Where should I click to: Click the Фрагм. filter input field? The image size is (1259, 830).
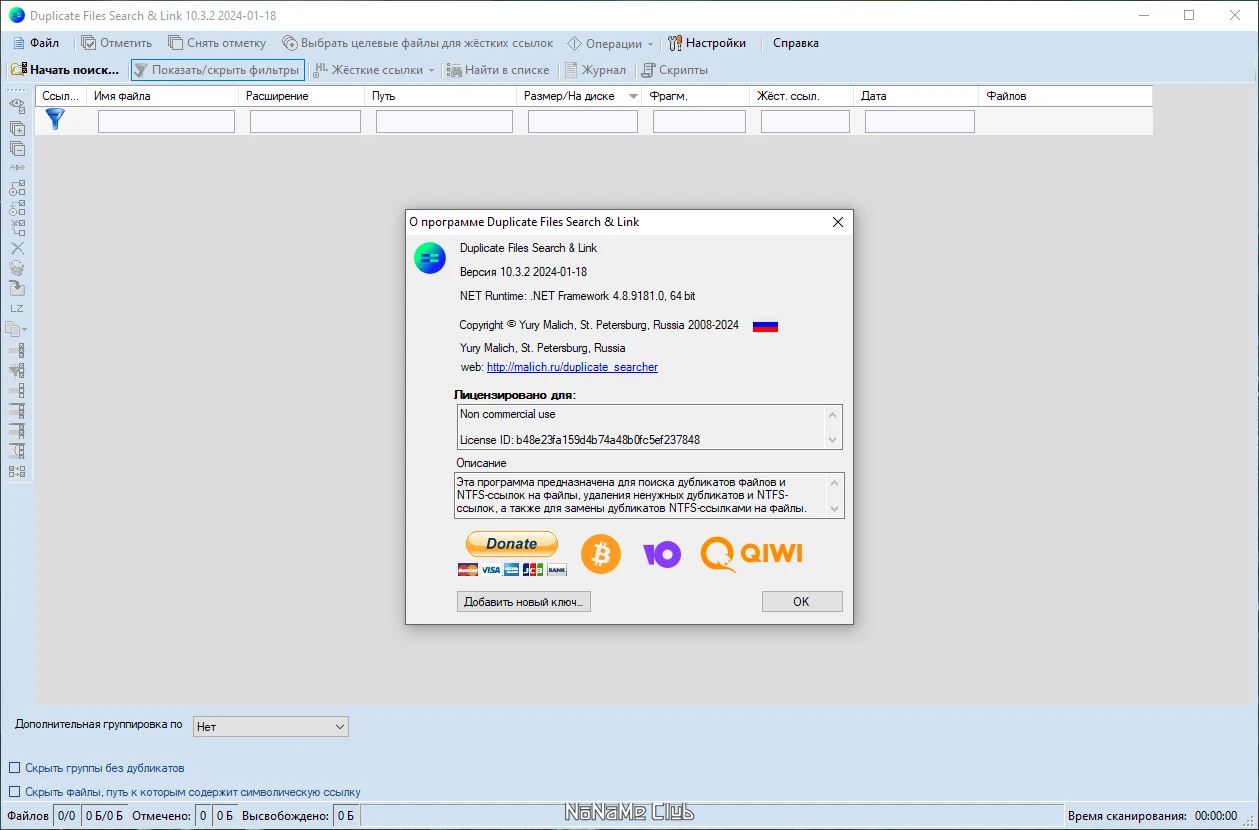pyautogui.click(x=699, y=121)
